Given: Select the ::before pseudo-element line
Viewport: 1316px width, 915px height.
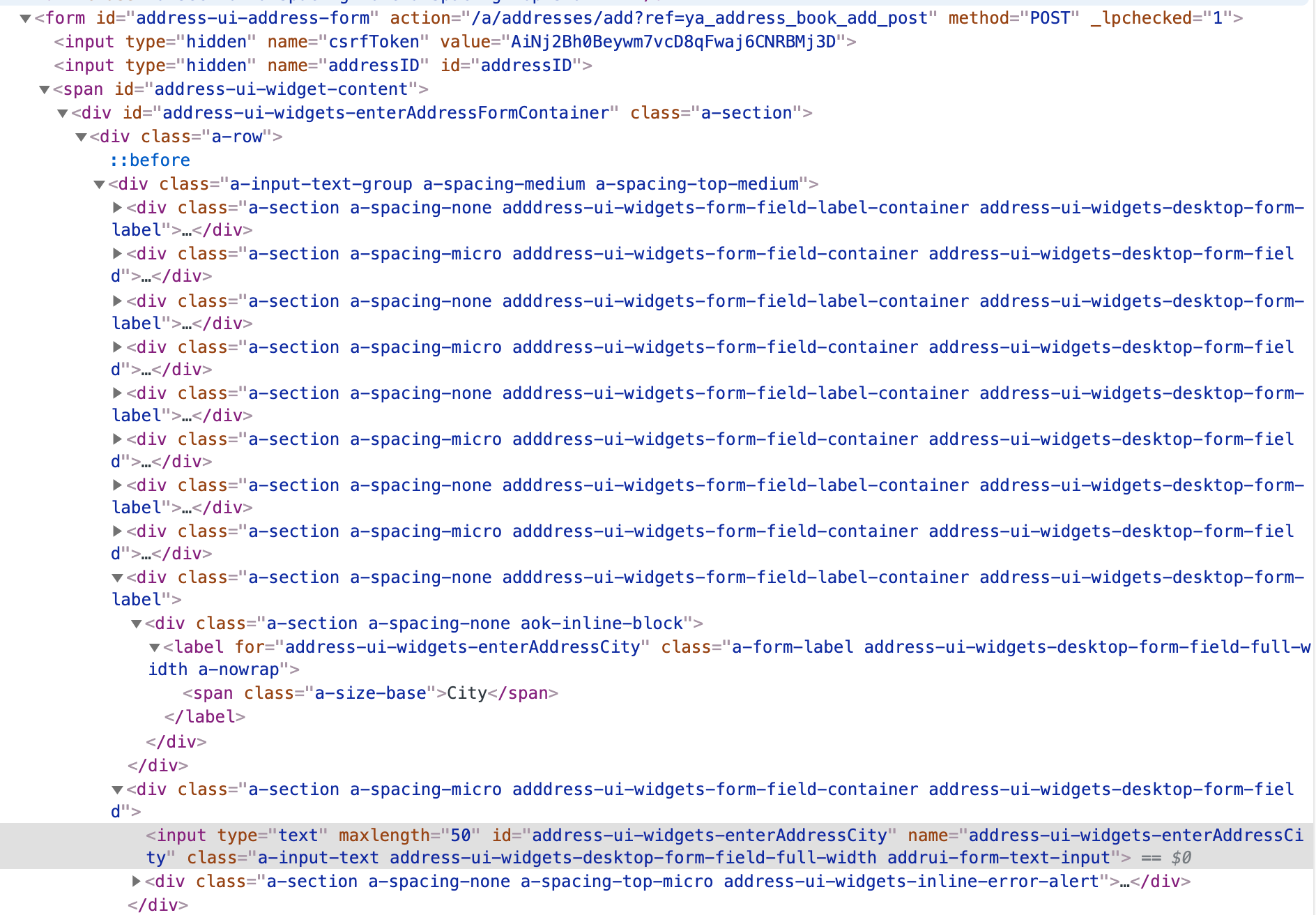Looking at the screenshot, I should [x=150, y=160].
